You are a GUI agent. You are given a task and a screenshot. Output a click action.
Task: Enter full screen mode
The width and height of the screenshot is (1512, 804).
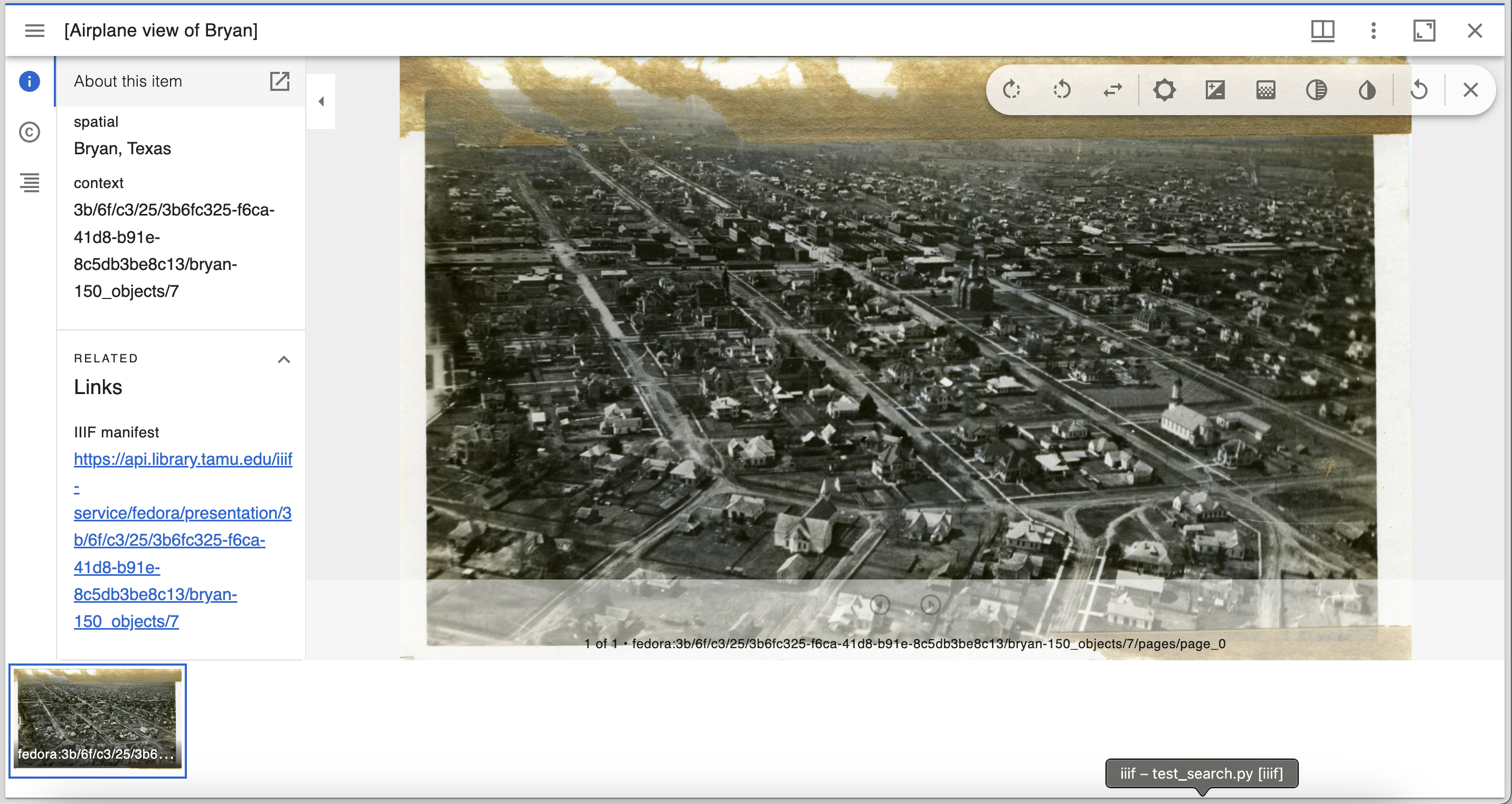(x=1424, y=31)
